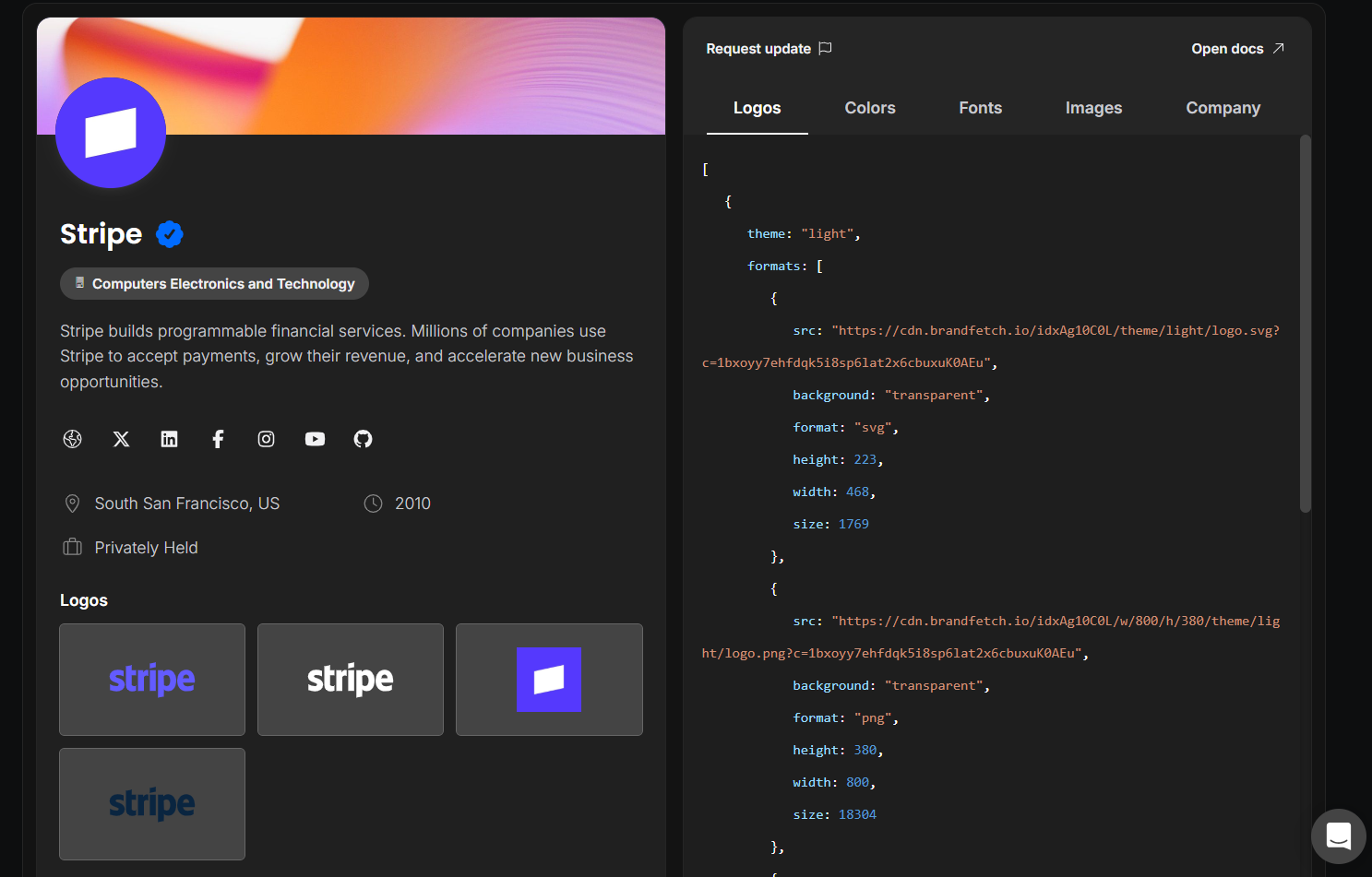This screenshot has height=877, width=1372.
Task: Switch to the Images tab
Action: pyautogui.click(x=1094, y=108)
